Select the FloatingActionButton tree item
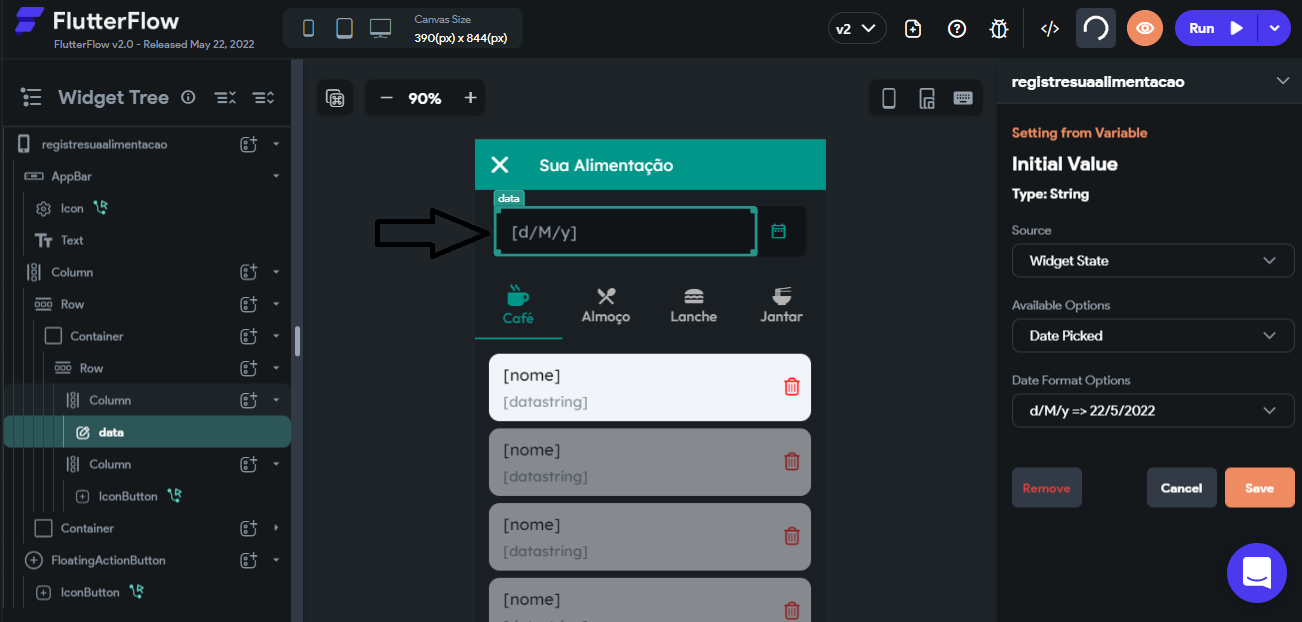This screenshot has width=1302, height=622. (108, 560)
